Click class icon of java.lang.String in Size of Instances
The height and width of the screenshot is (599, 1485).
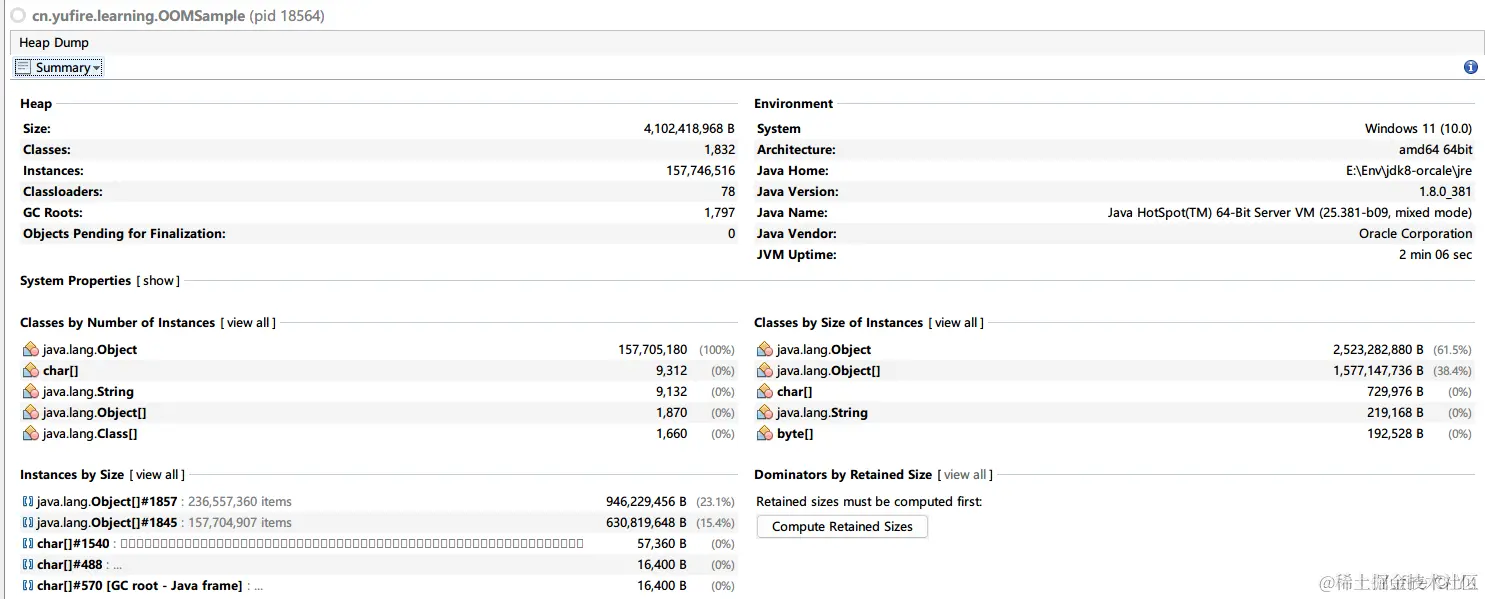[765, 413]
